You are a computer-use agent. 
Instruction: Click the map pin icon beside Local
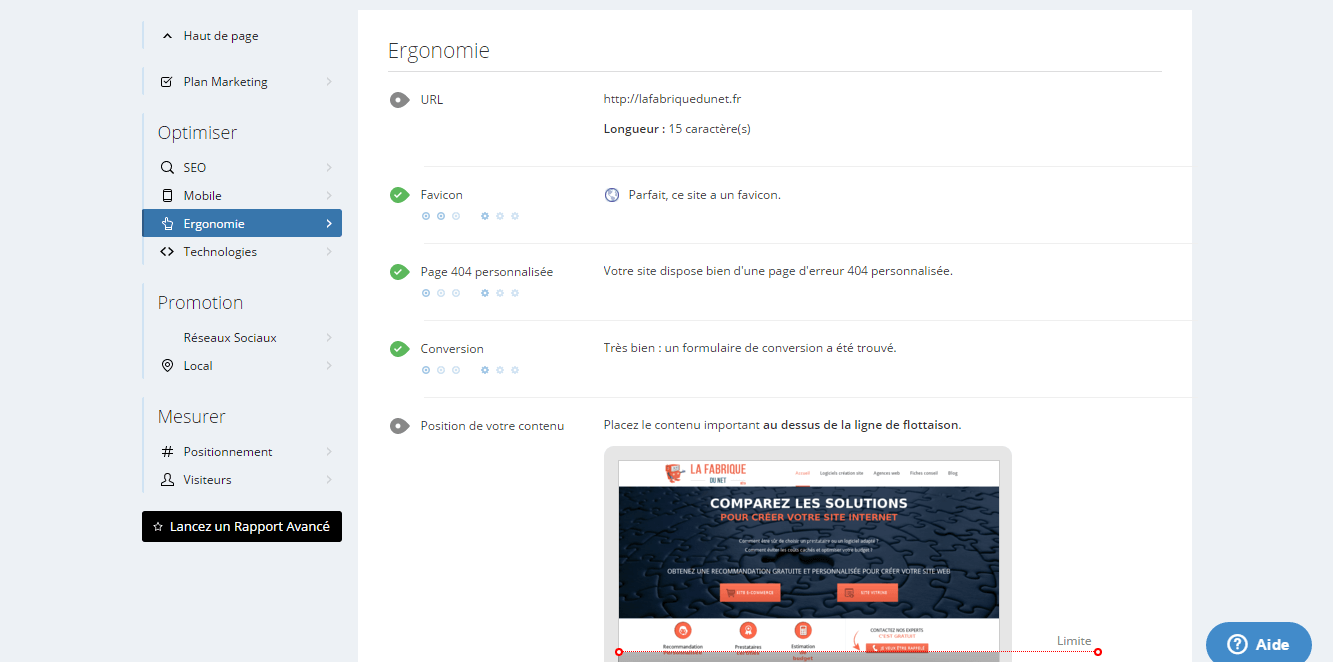click(167, 366)
